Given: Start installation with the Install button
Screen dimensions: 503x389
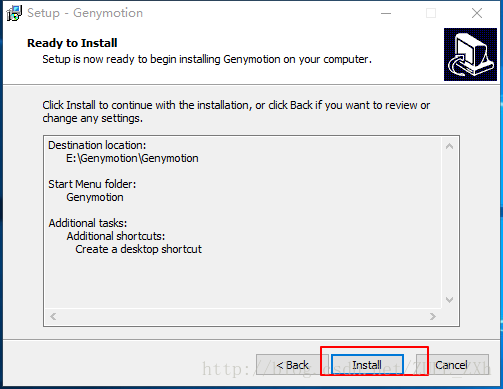Looking at the screenshot, I should point(367,365).
